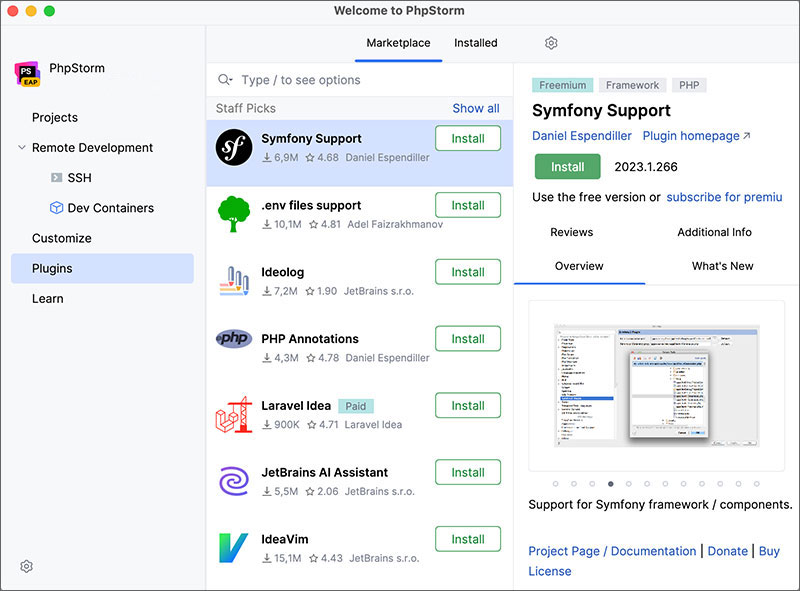
Task: Install the Ideolog plugin
Action: (x=468, y=272)
